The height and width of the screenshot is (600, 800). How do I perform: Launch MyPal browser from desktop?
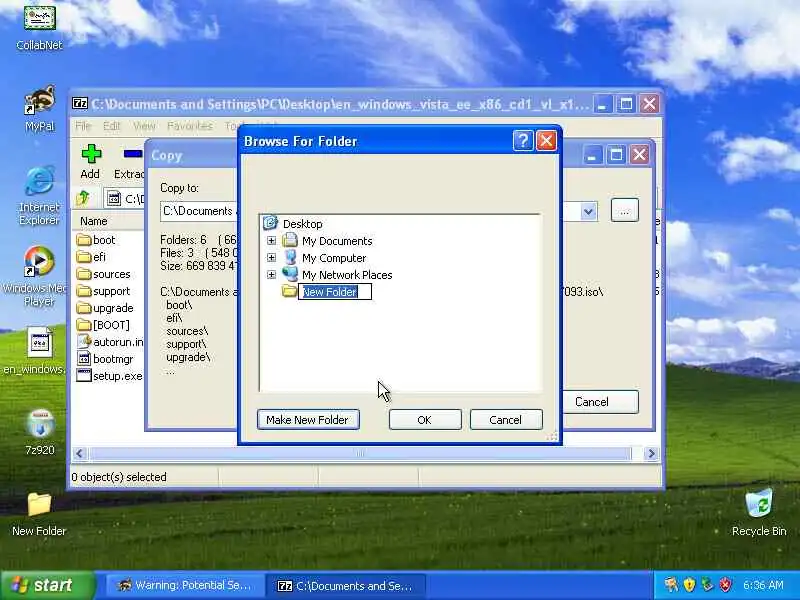[x=39, y=108]
